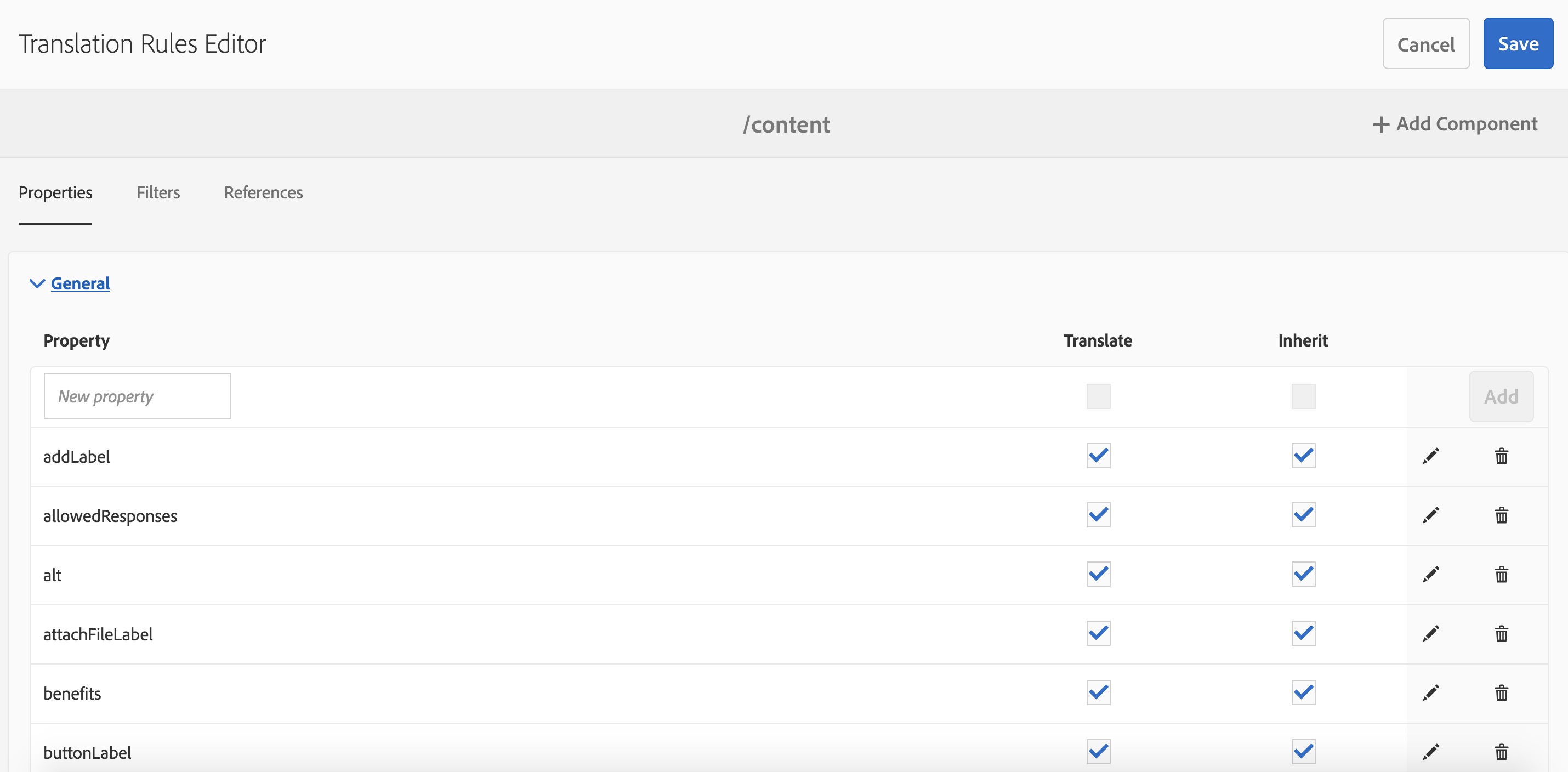Toggle Inherit checkbox for allowedResponses
The image size is (1568, 772).
[1303, 515]
